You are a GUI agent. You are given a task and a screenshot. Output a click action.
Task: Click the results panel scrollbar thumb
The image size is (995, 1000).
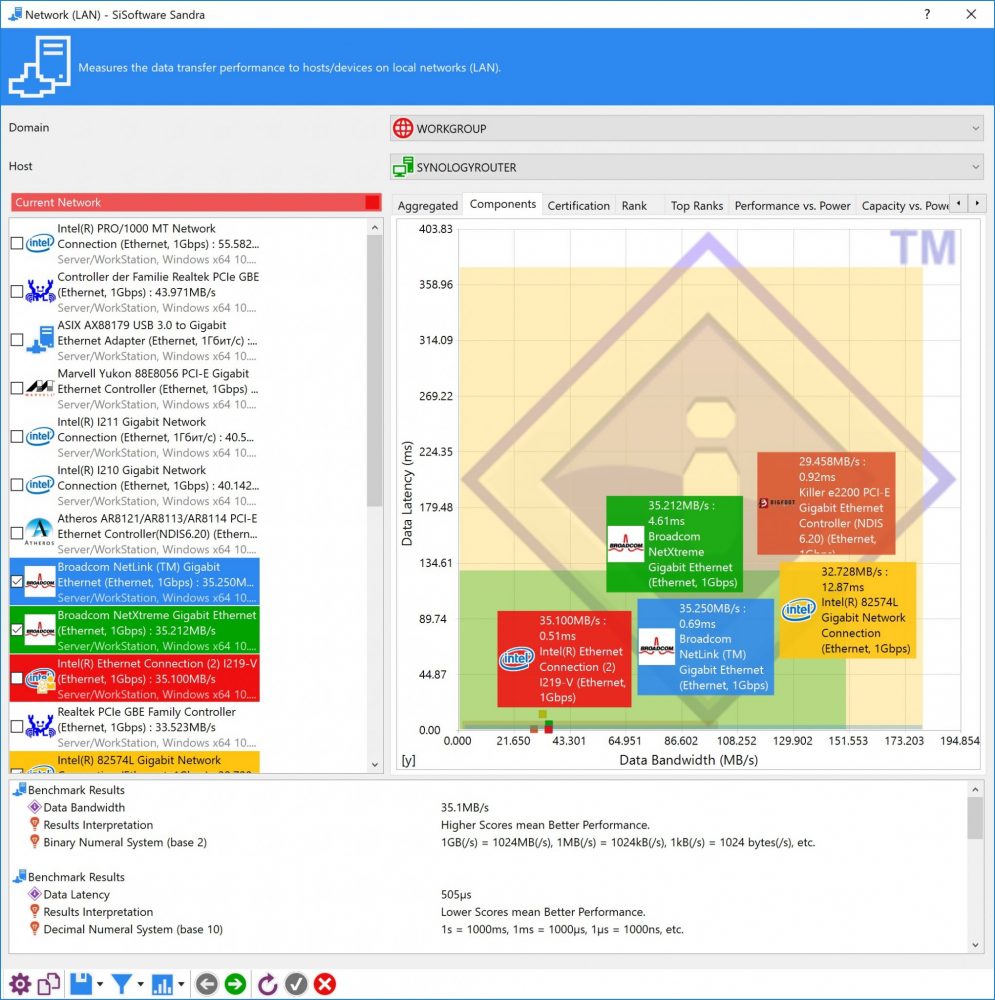pos(975,818)
